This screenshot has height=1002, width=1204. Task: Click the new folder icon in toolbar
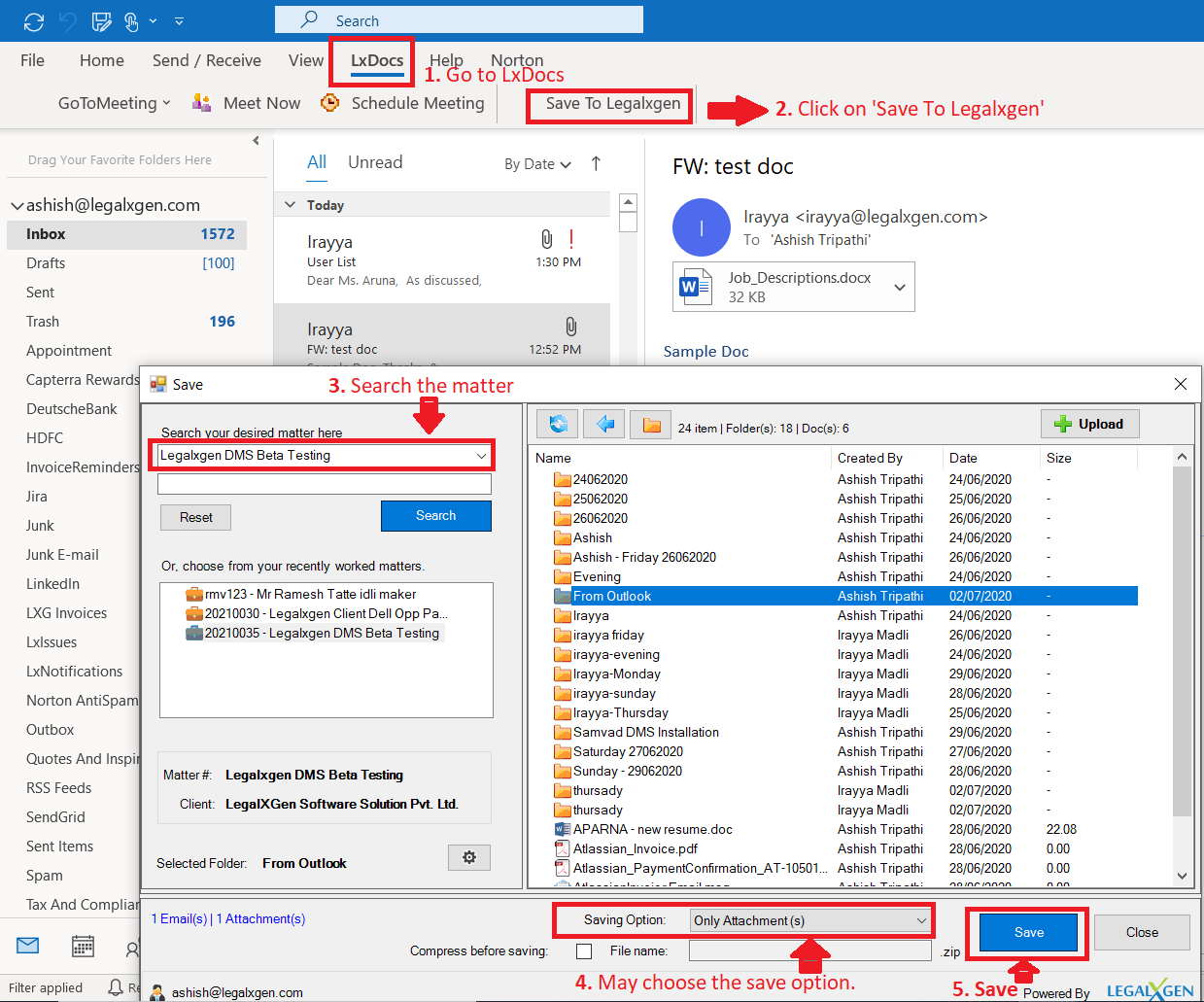pyautogui.click(x=651, y=425)
